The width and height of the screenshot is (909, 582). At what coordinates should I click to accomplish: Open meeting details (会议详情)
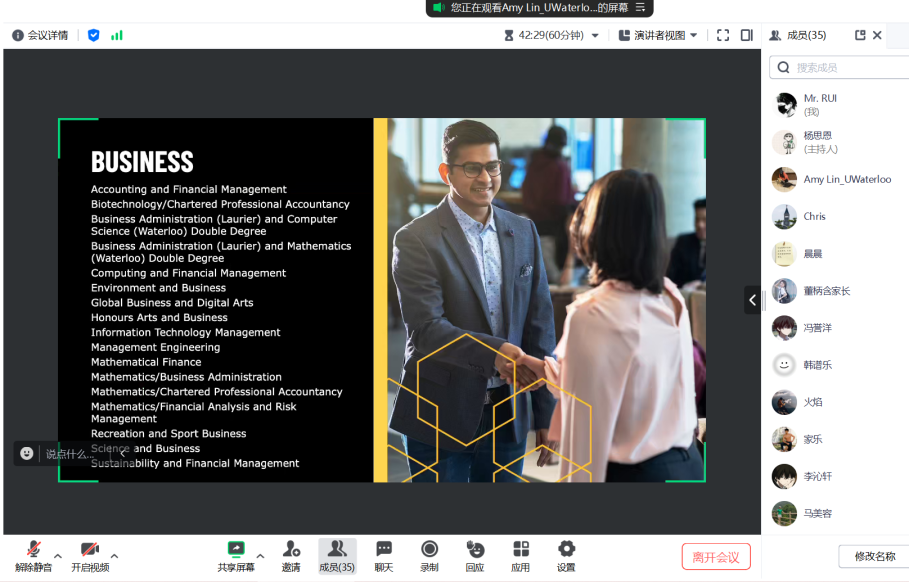click(x=40, y=35)
